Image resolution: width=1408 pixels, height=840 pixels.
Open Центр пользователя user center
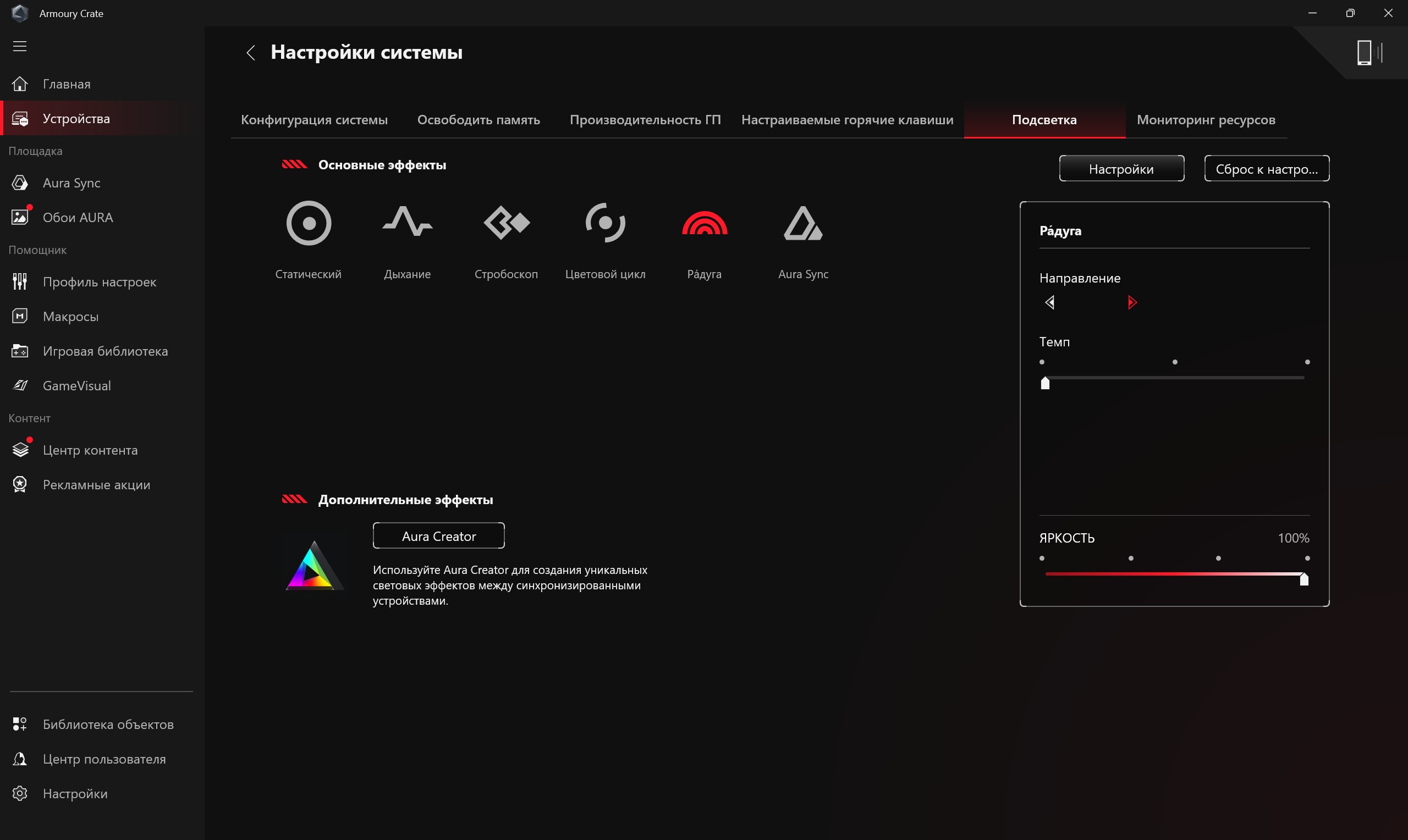point(102,759)
